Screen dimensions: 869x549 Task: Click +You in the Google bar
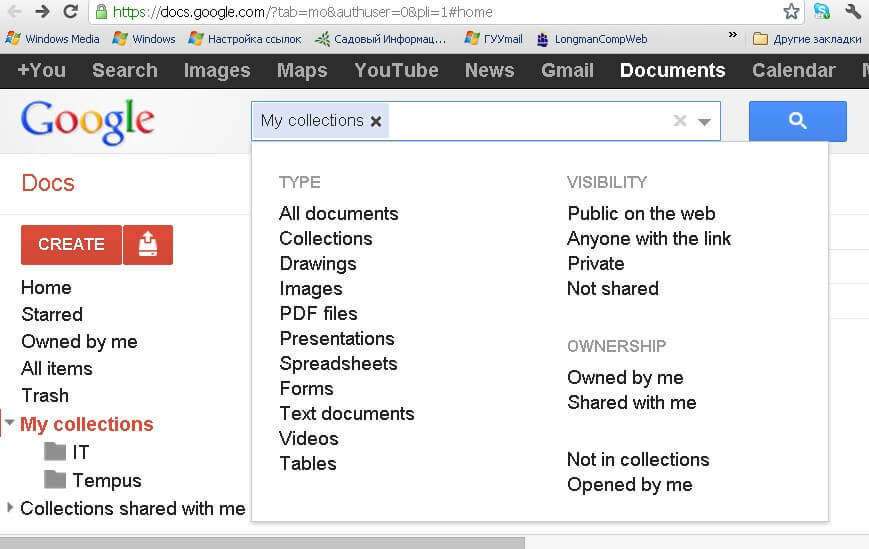click(42, 70)
